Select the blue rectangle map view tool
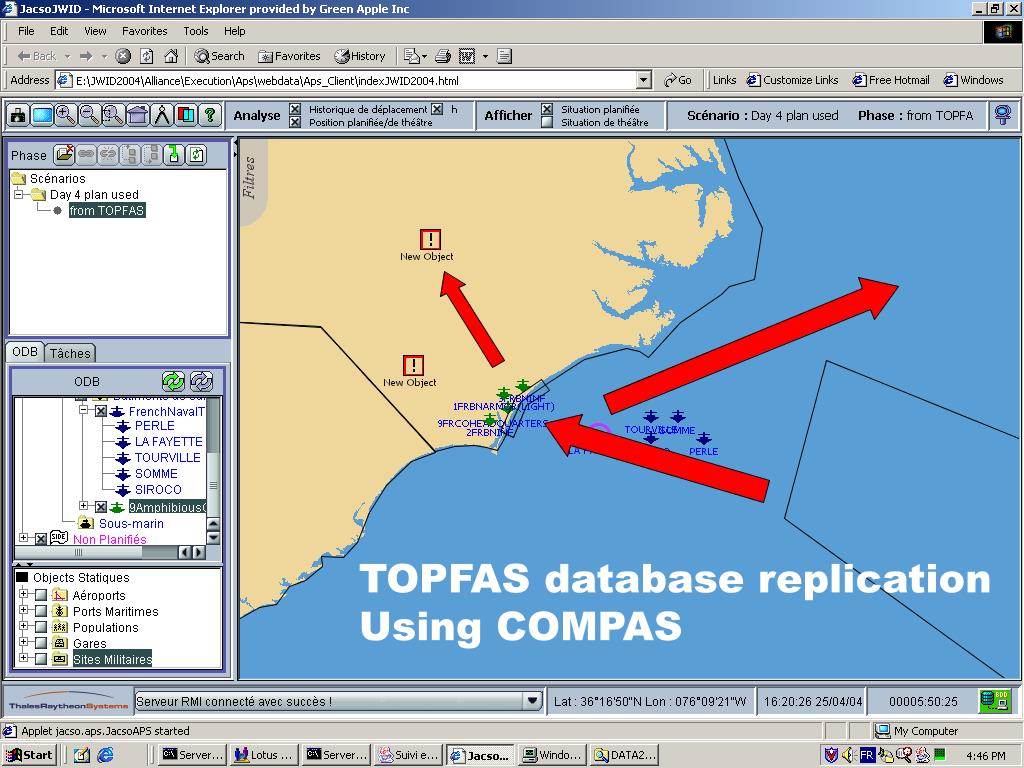The height and width of the screenshot is (768, 1024). (x=42, y=116)
